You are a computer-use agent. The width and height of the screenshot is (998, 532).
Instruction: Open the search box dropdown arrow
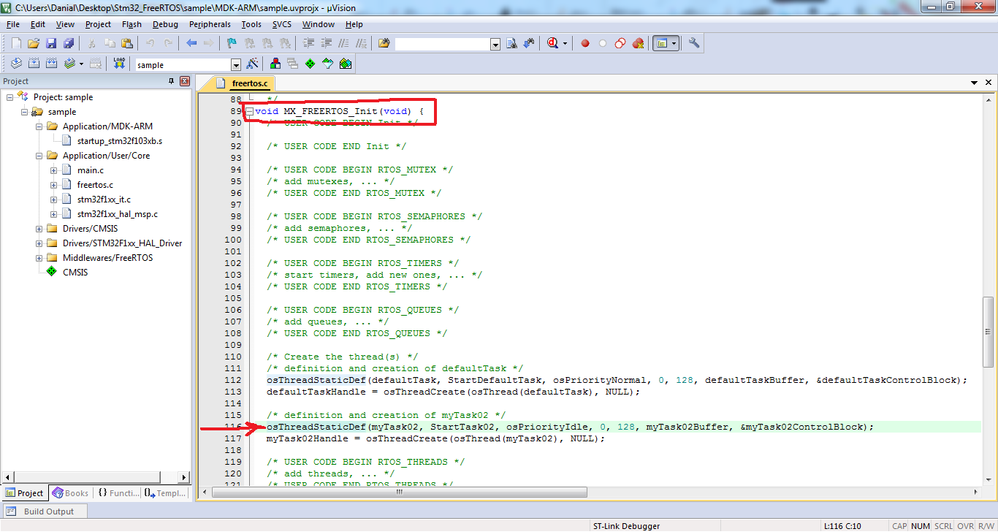(495, 44)
